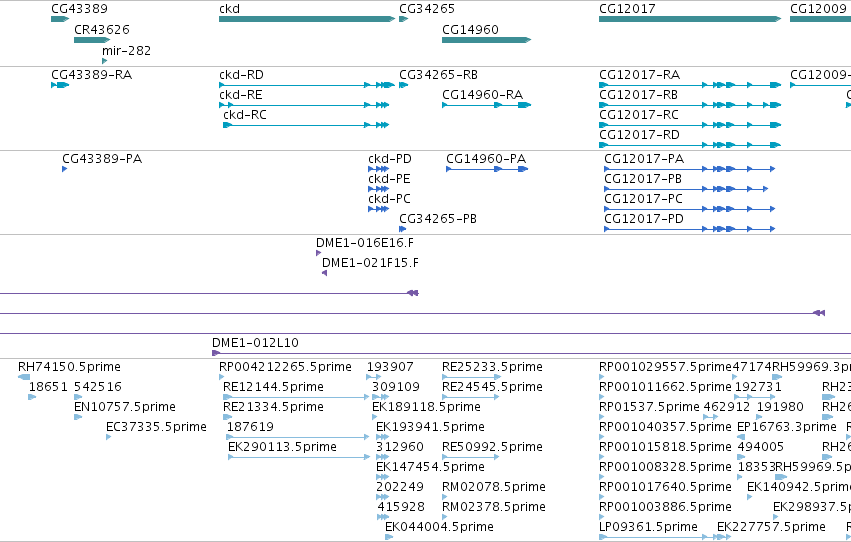851x542 pixels.
Task: Click the RM02378.5prime label
Action: pos(494,507)
